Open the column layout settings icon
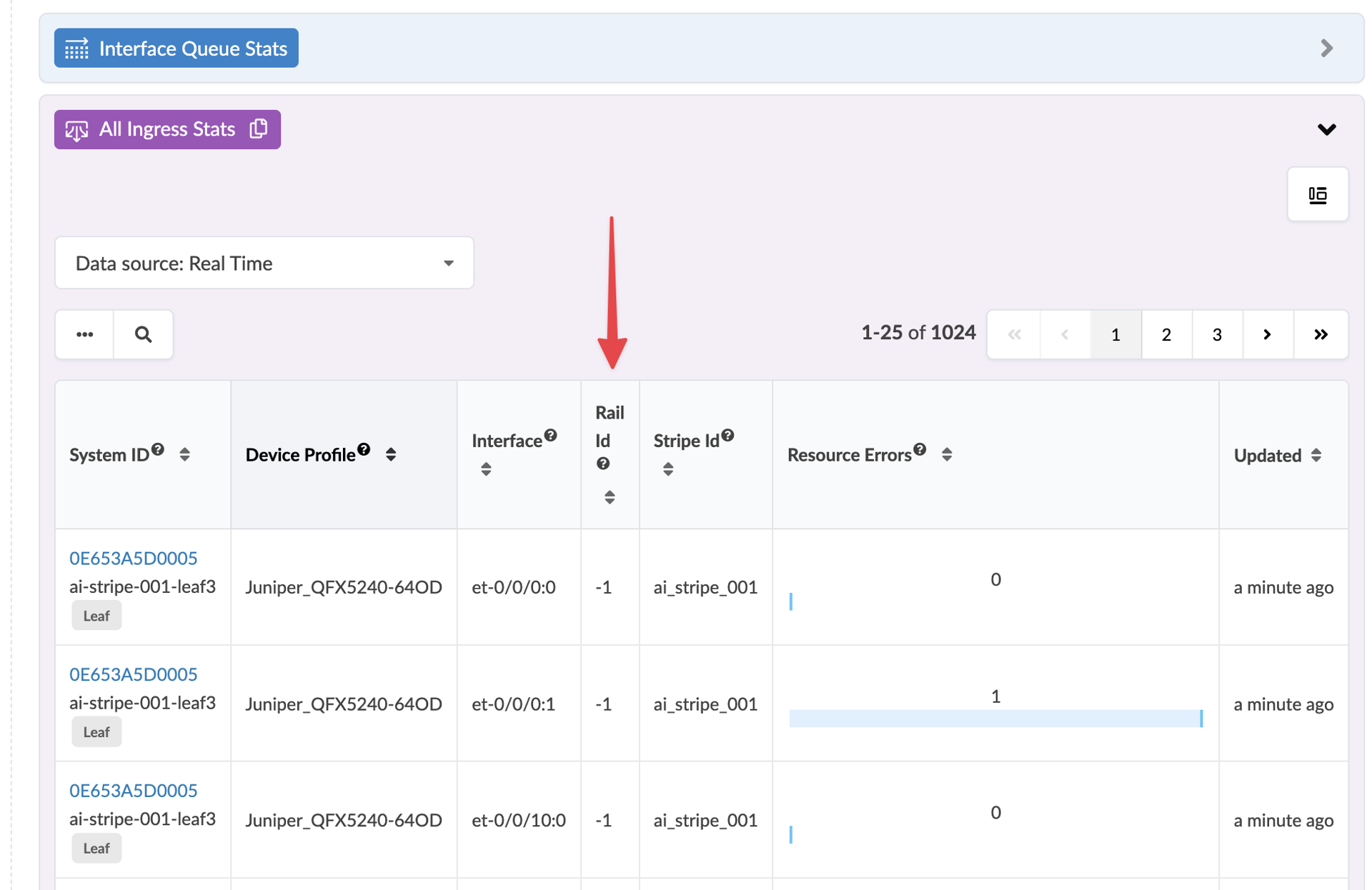This screenshot has width=1372, height=890. coord(1318,194)
